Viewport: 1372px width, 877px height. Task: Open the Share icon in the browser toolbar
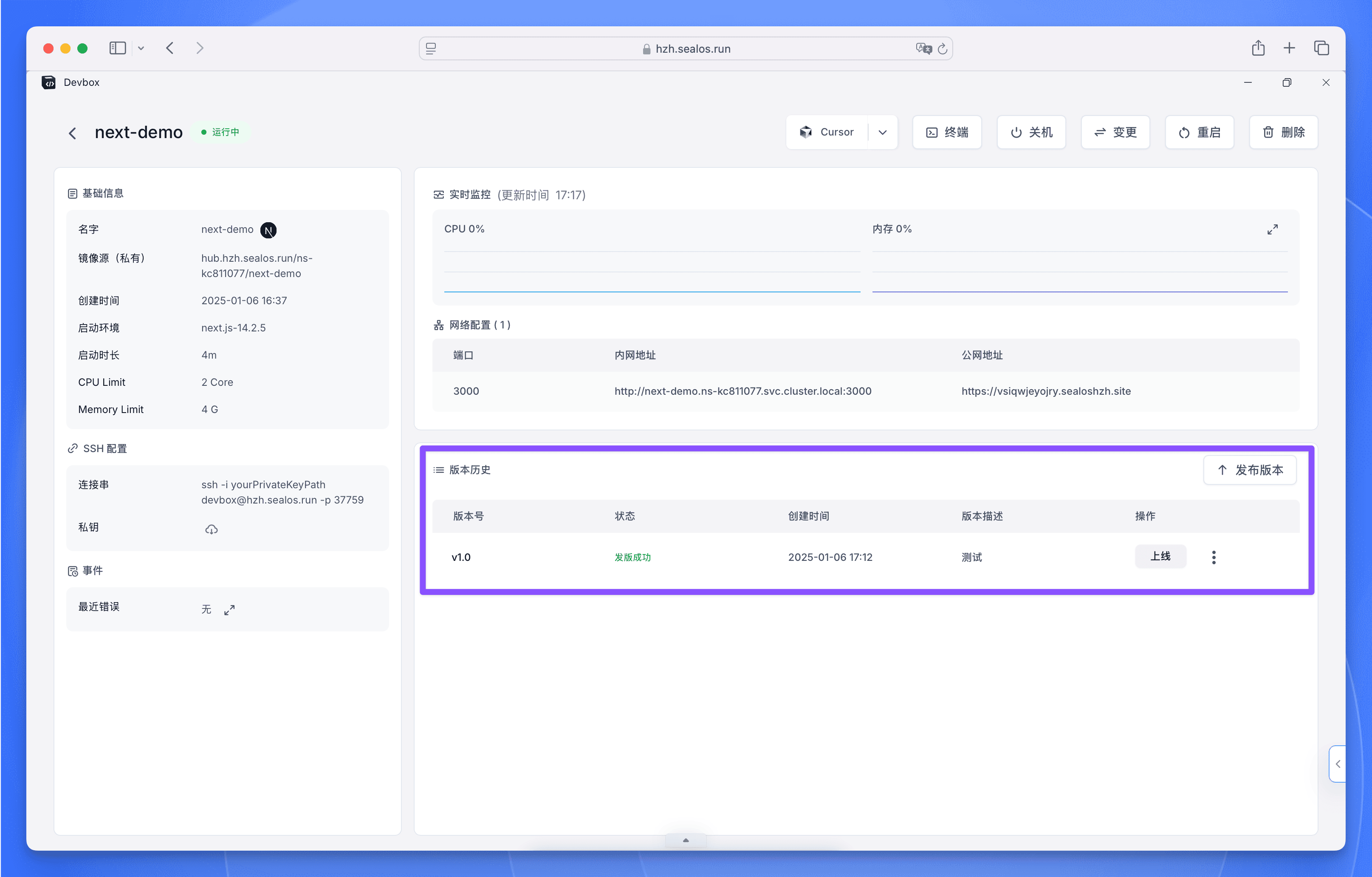coord(1259,48)
